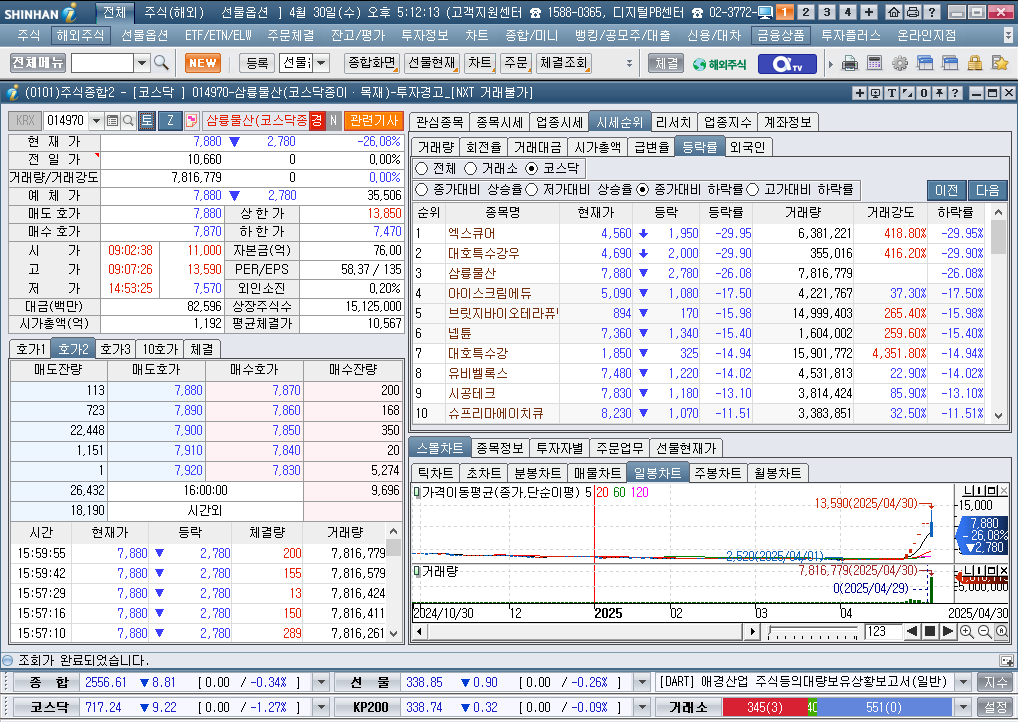The height and width of the screenshot is (722, 1018).
Task: Expand the 코스닥 index ticker dropdown
Action: [321, 706]
